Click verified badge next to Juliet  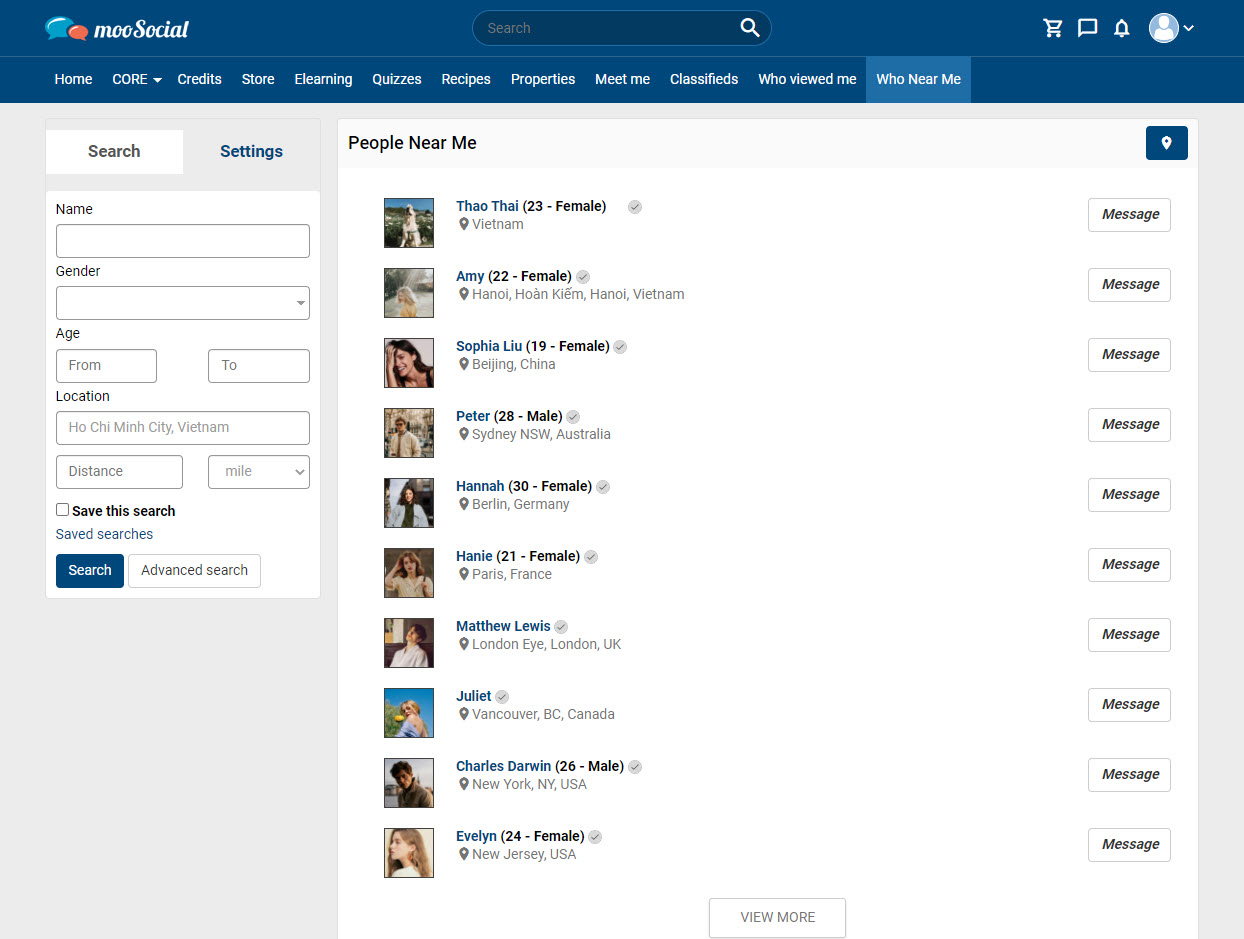[x=502, y=697]
